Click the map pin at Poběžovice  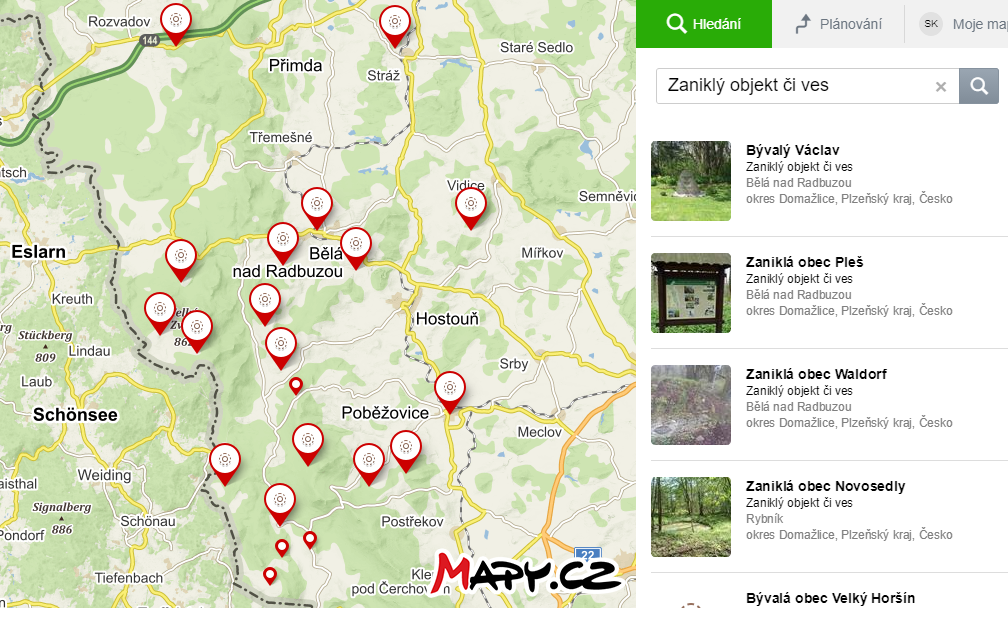coord(450,391)
